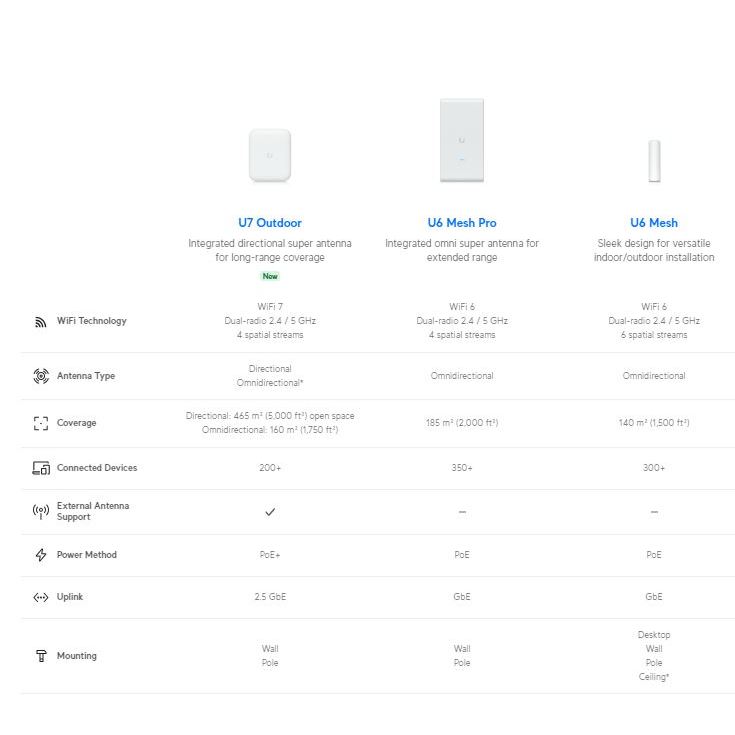This screenshot has width=735, height=735.
Task: Click the Antenna Type row icon
Action: click(41, 376)
